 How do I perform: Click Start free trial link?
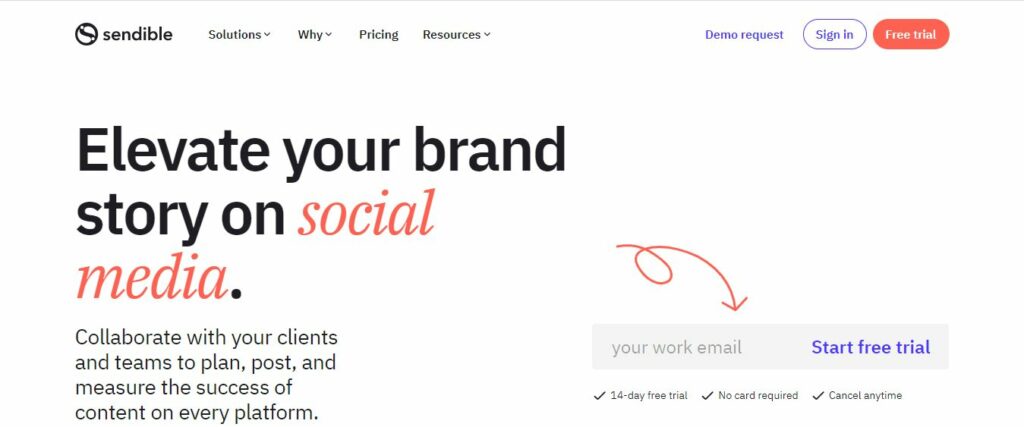tap(871, 347)
